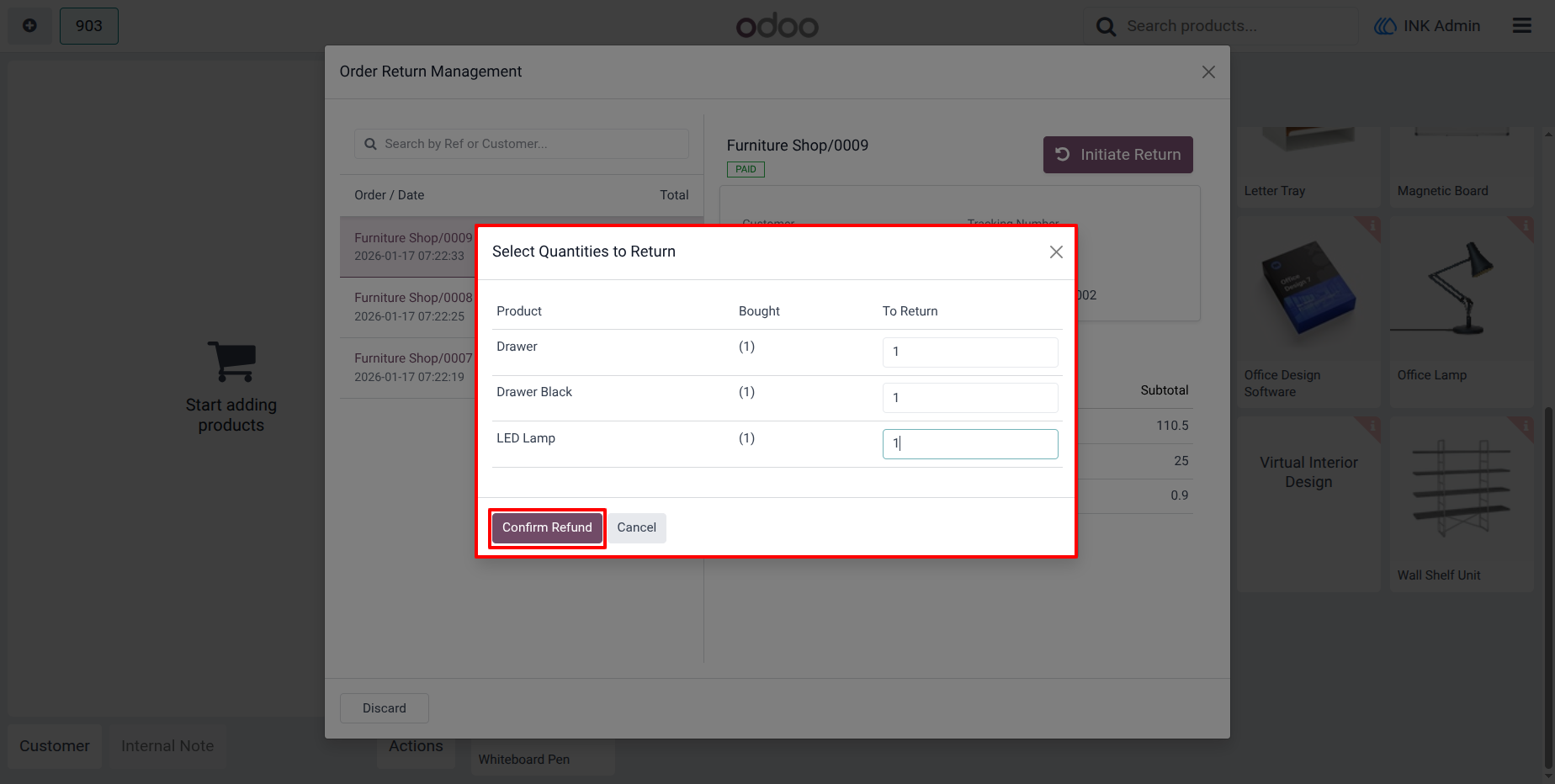Click the Customer button
Viewport: 1555px width, 784px height.
coord(55,746)
